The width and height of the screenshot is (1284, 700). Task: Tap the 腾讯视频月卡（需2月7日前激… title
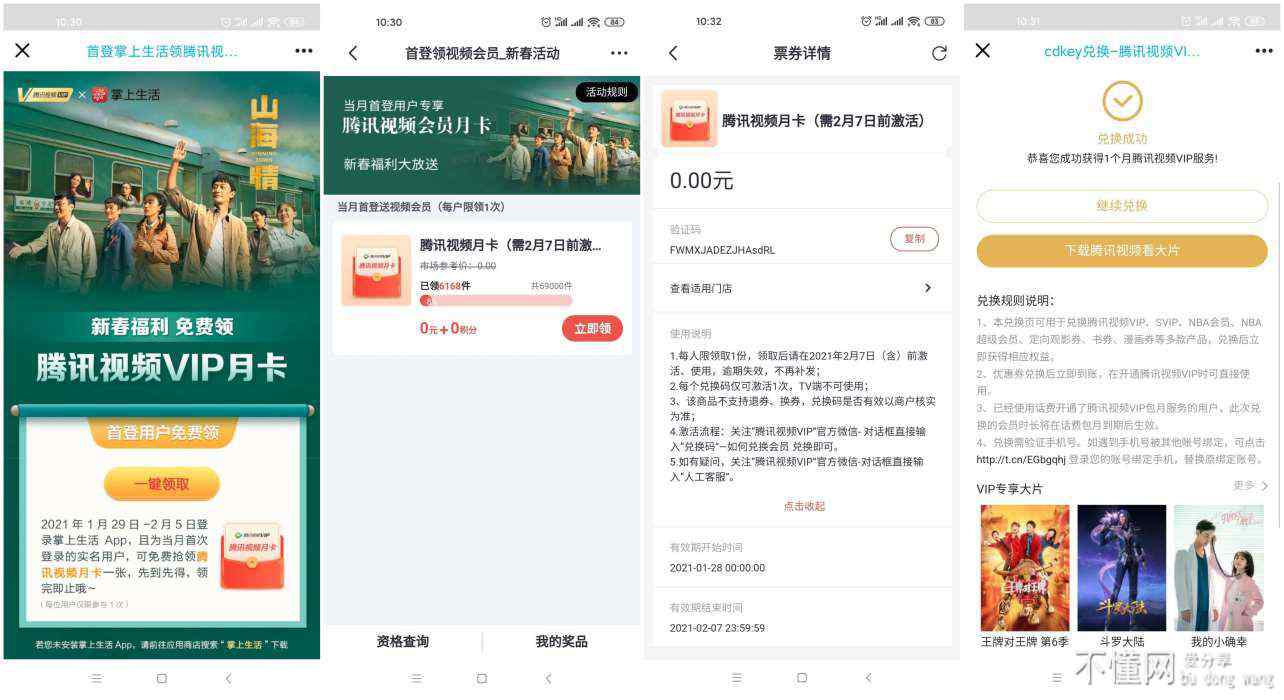pos(511,245)
